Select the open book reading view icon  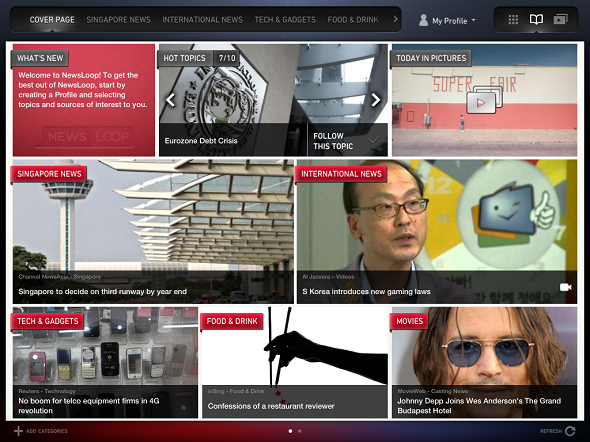pyautogui.click(x=536, y=20)
